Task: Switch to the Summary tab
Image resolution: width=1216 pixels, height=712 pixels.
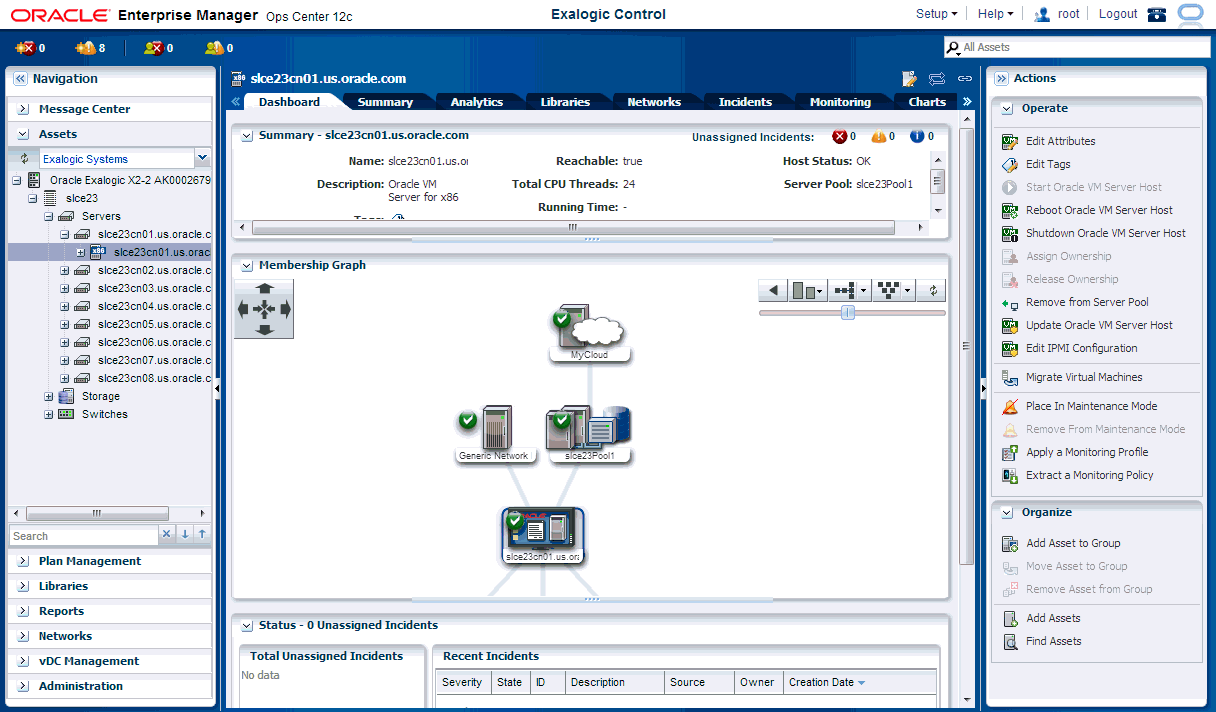Action: (385, 102)
